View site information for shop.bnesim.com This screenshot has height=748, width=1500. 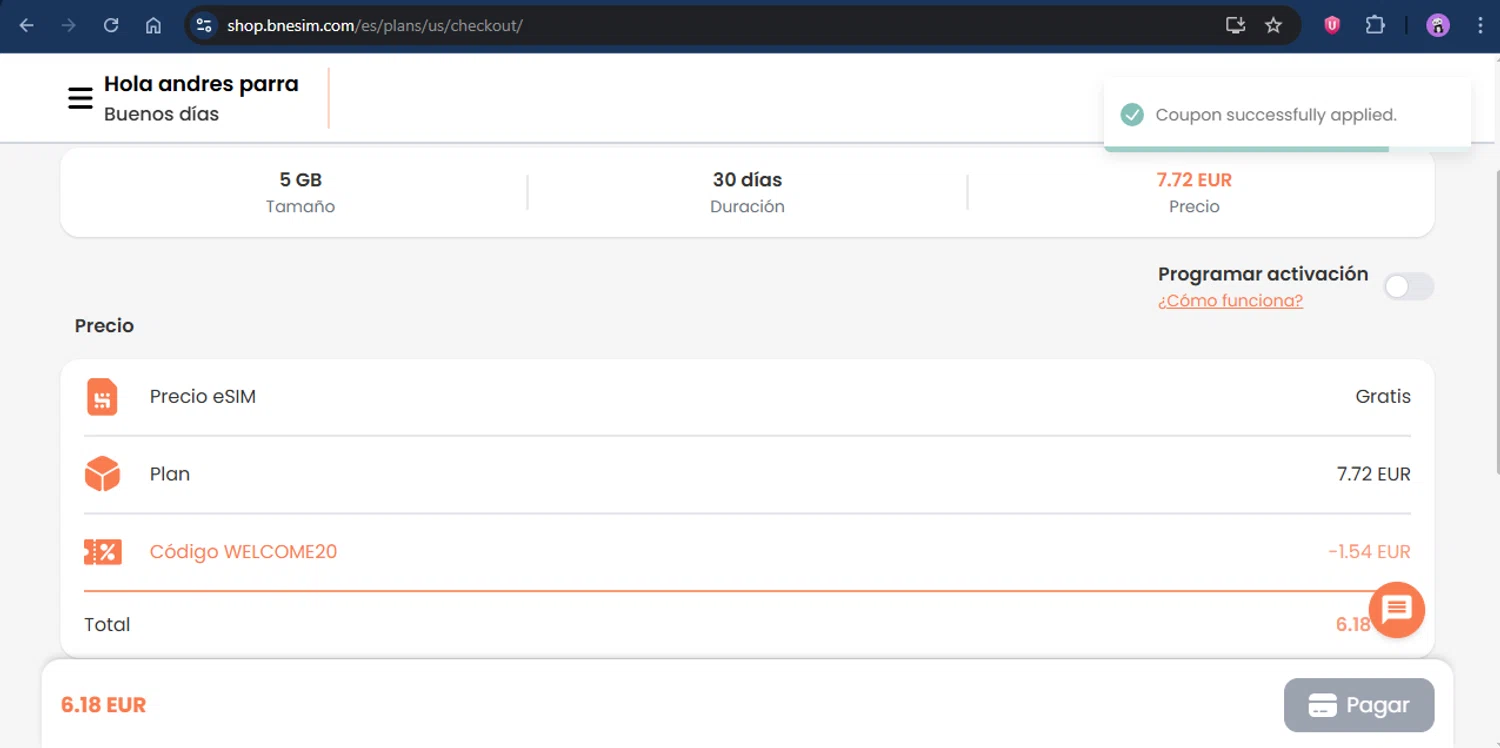tap(204, 26)
